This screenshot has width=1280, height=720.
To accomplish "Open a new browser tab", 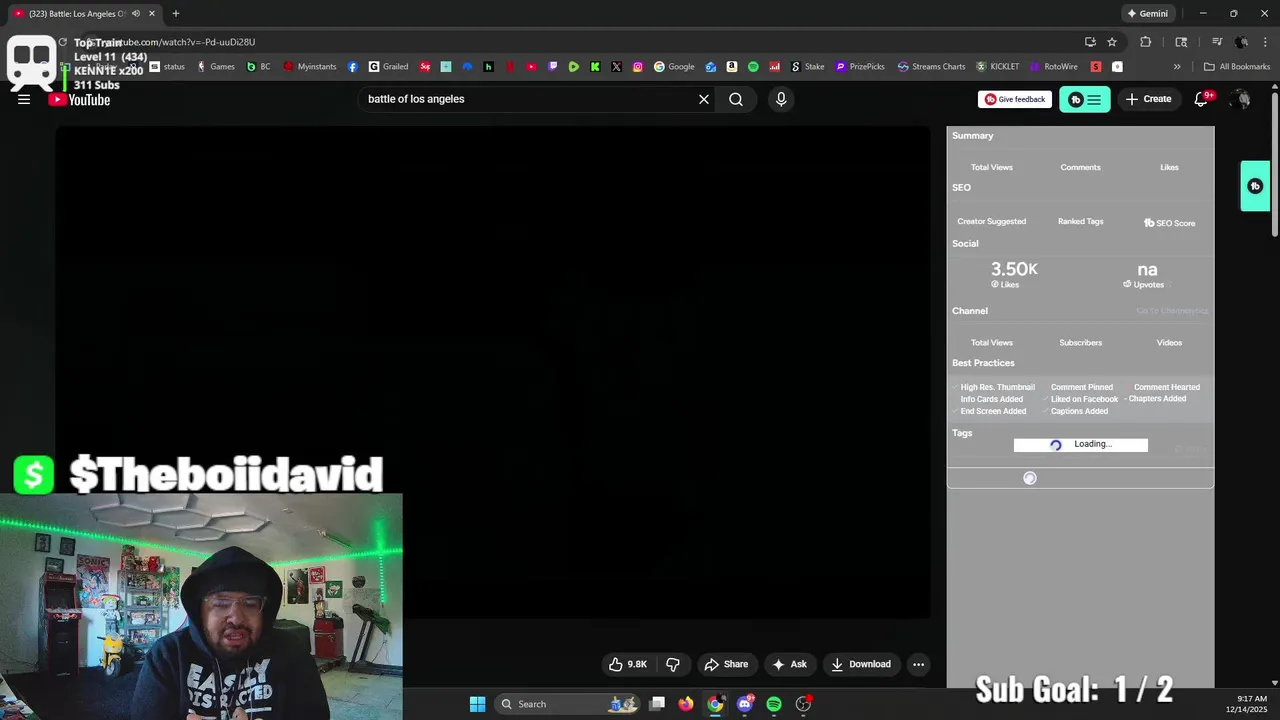I will tap(176, 13).
